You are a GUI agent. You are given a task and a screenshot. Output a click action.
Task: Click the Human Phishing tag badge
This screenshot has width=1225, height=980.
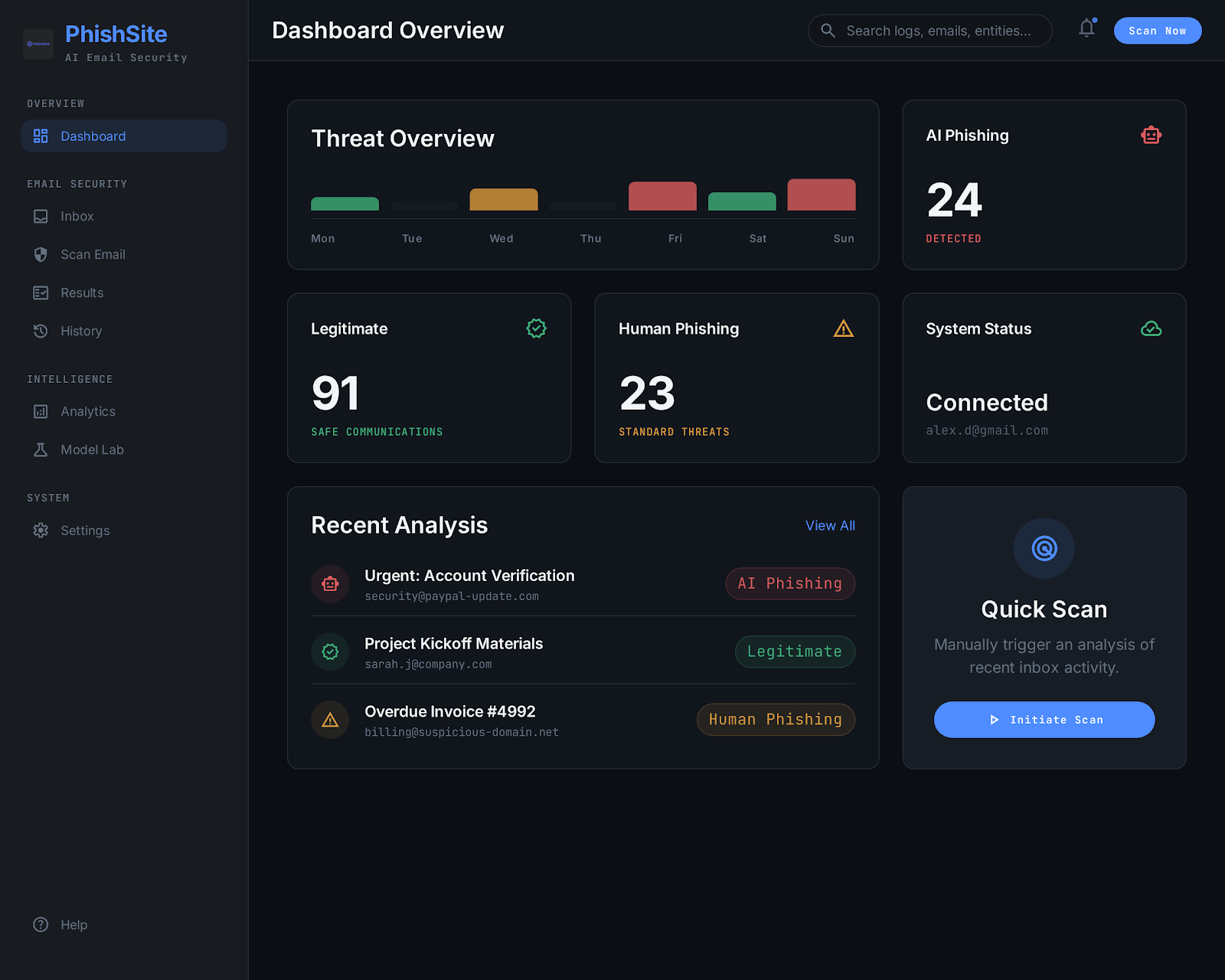tap(776, 720)
